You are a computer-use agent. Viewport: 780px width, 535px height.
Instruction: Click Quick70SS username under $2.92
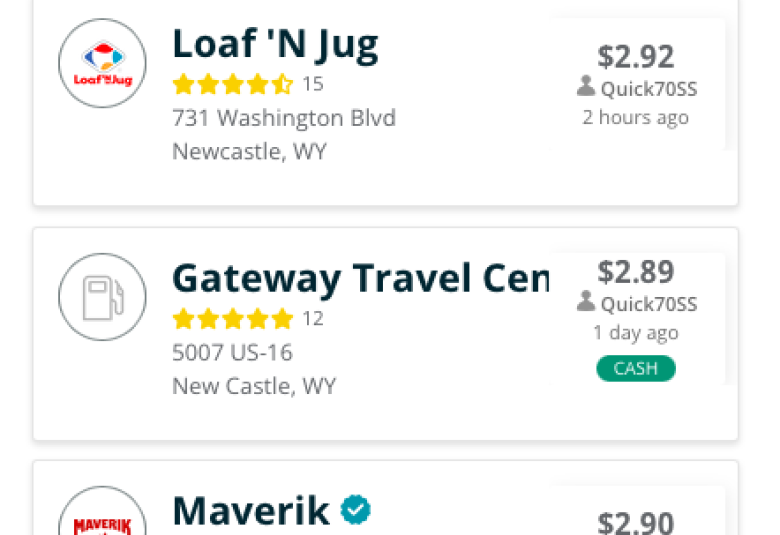(x=649, y=89)
